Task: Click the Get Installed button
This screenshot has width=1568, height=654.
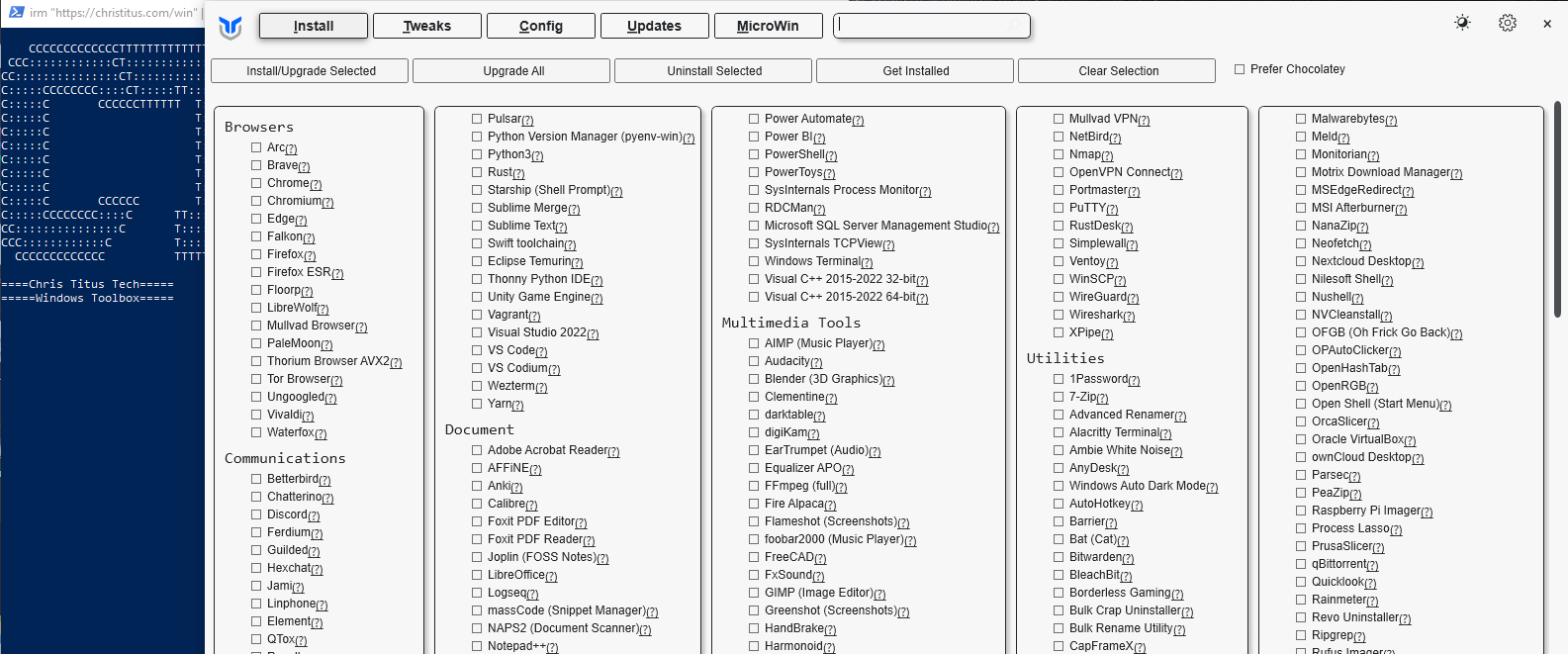Action: click(x=916, y=71)
